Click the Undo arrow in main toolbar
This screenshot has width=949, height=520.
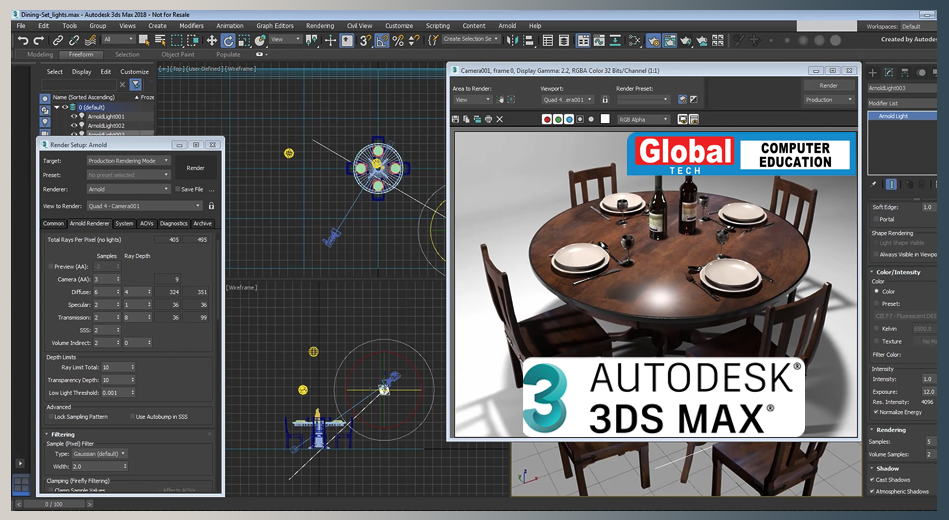(x=23, y=41)
